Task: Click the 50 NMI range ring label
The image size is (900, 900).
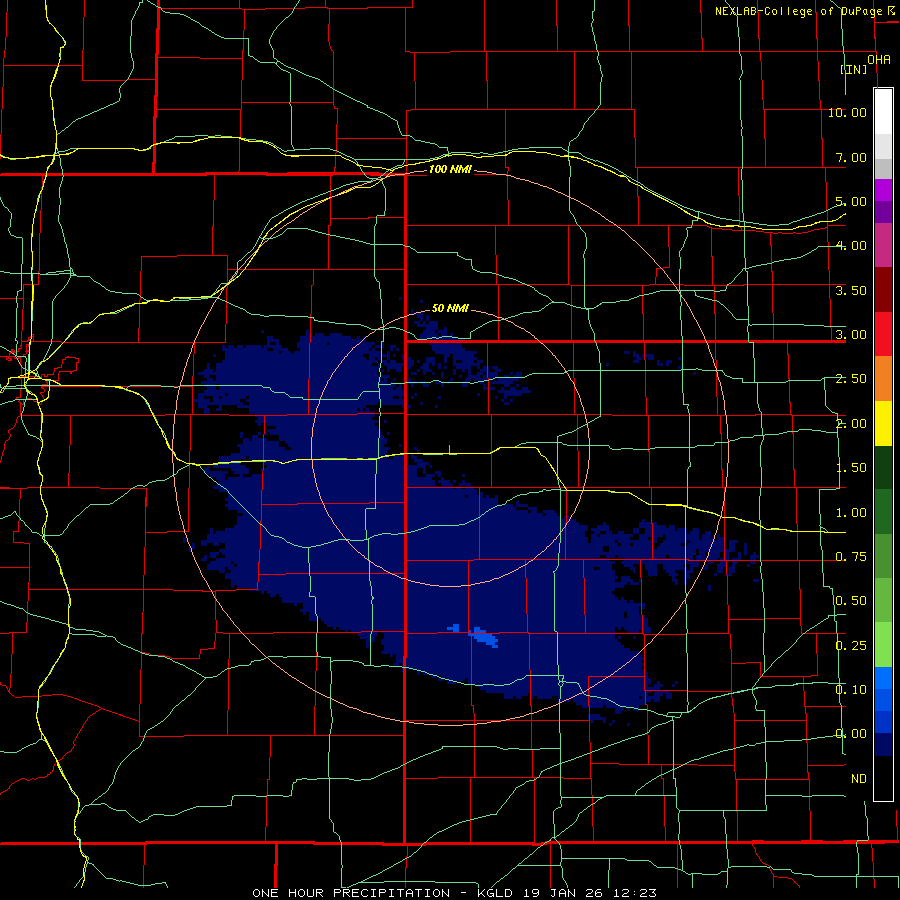Action: [x=450, y=308]
